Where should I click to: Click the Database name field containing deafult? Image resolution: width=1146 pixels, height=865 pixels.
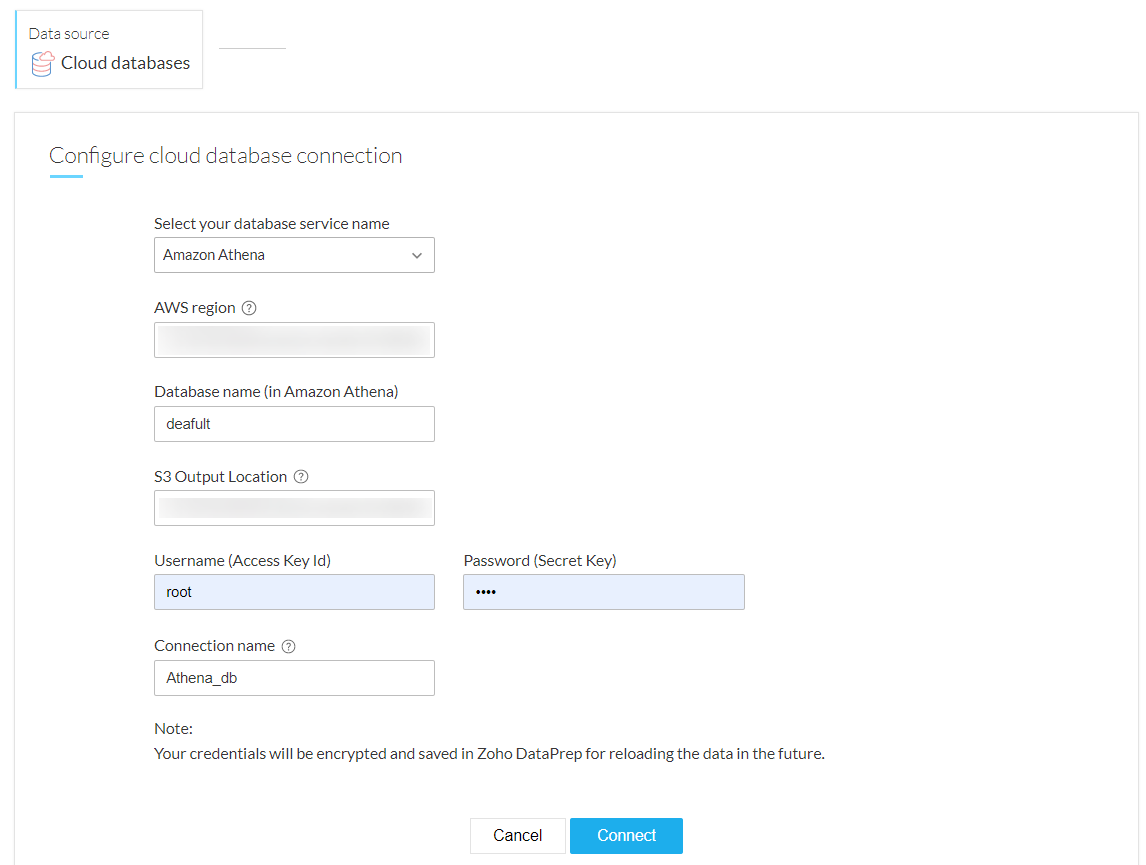point(294,424)
